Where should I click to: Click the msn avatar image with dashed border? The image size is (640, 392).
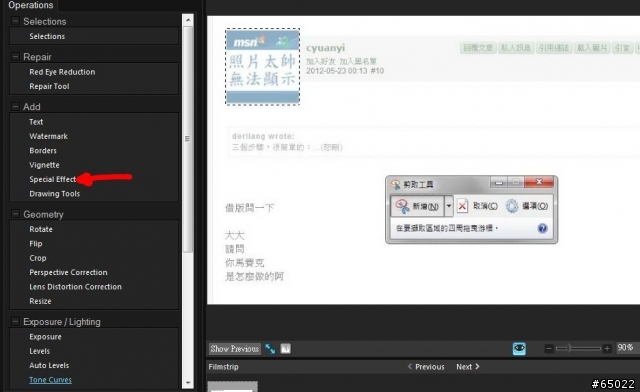pyautogui.click(x=262, y=67)
